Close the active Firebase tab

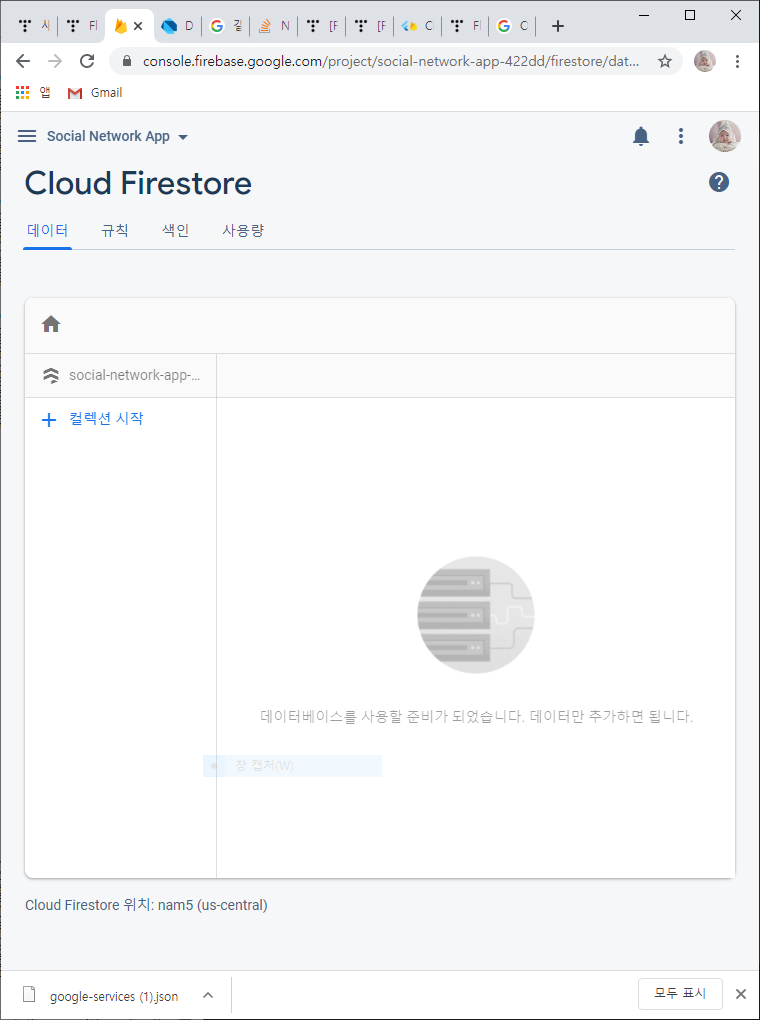[138, 26]
